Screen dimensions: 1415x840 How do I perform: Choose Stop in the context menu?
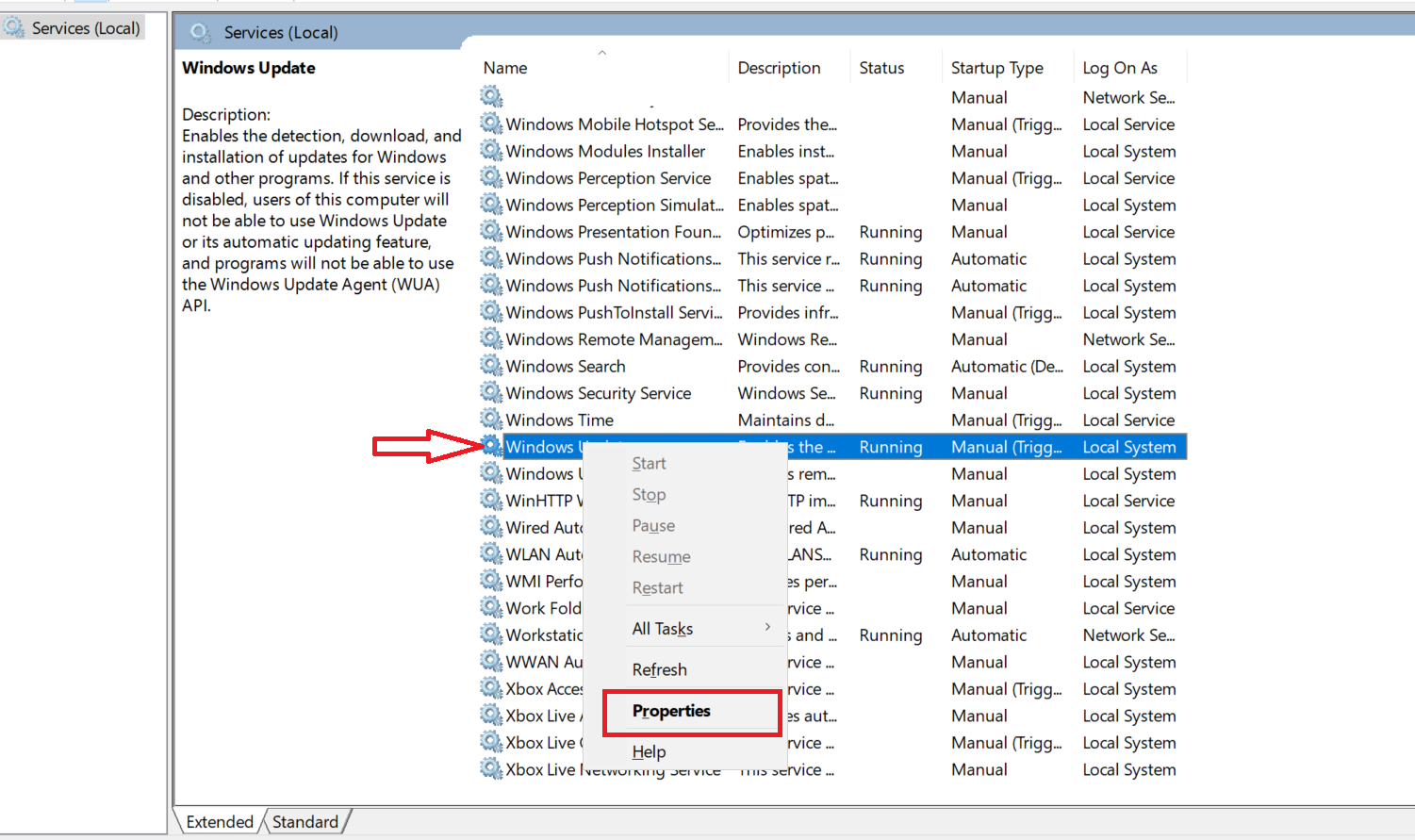point(649,495)
